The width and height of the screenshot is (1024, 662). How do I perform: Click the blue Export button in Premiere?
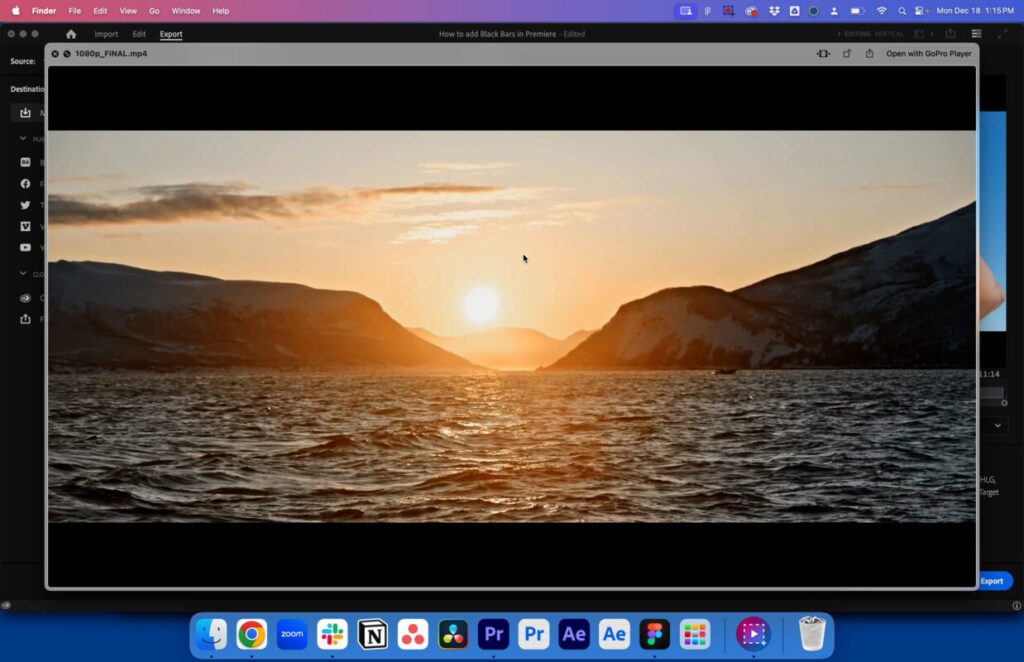coord(995,581)
